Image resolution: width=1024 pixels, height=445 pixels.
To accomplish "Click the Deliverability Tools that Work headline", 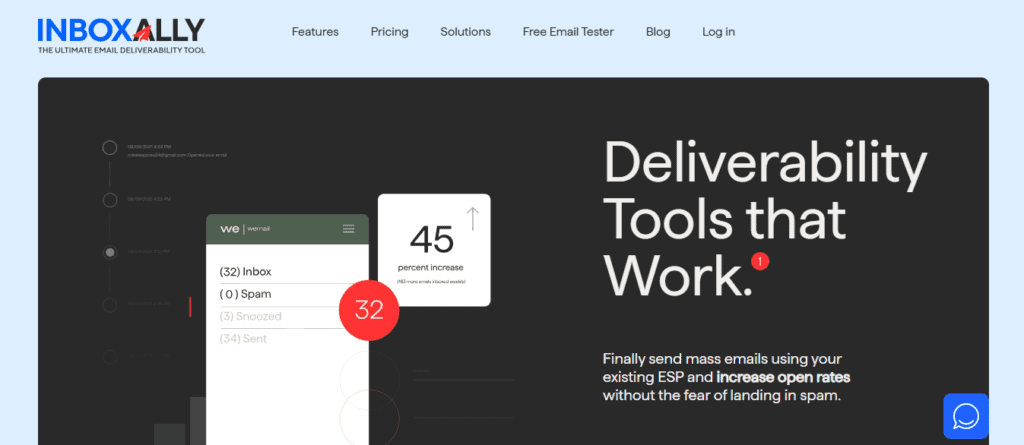I will tap(765, 220).
